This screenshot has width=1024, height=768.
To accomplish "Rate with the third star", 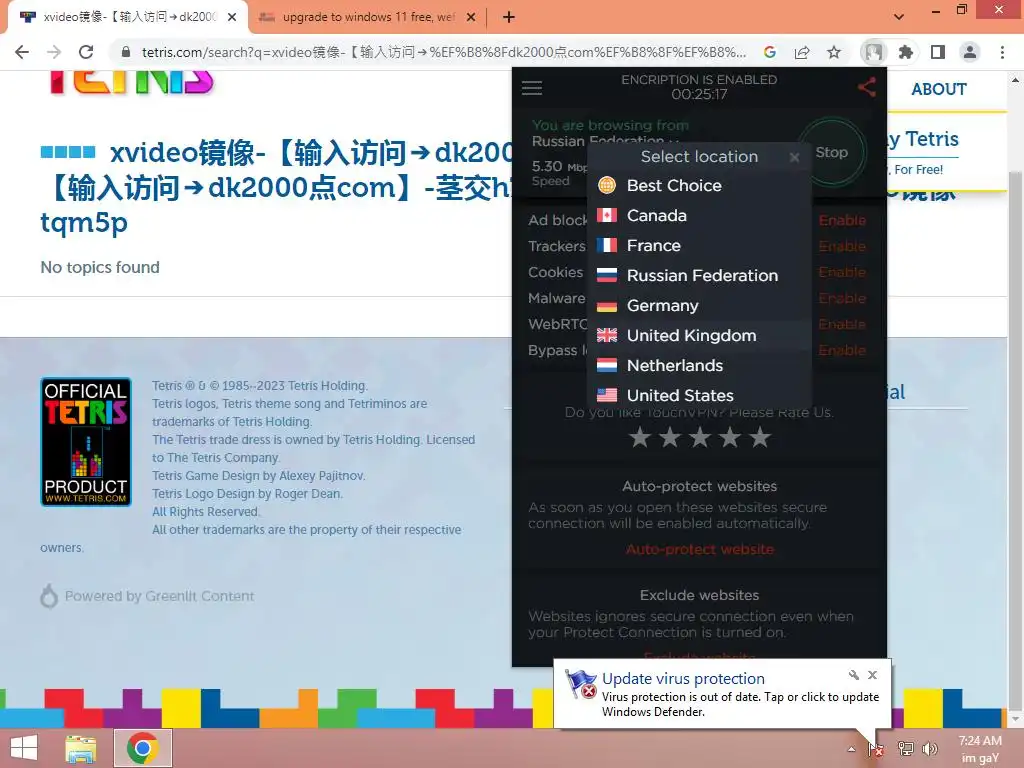I will [x=700, y=438].
